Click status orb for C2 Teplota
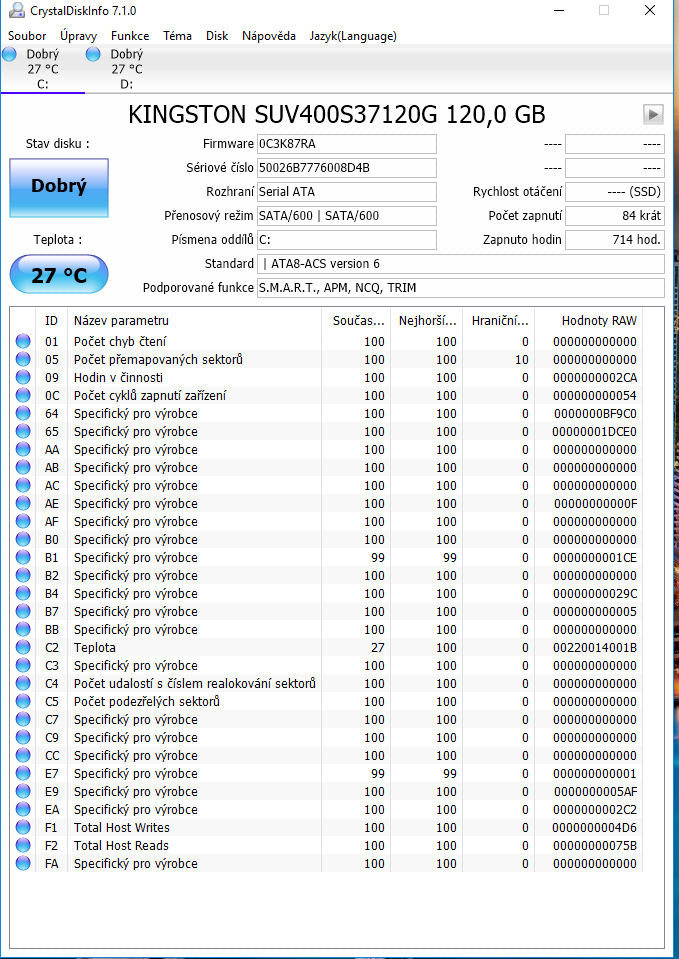This screenshot has height=959, width=679. (x=23, y=647)
